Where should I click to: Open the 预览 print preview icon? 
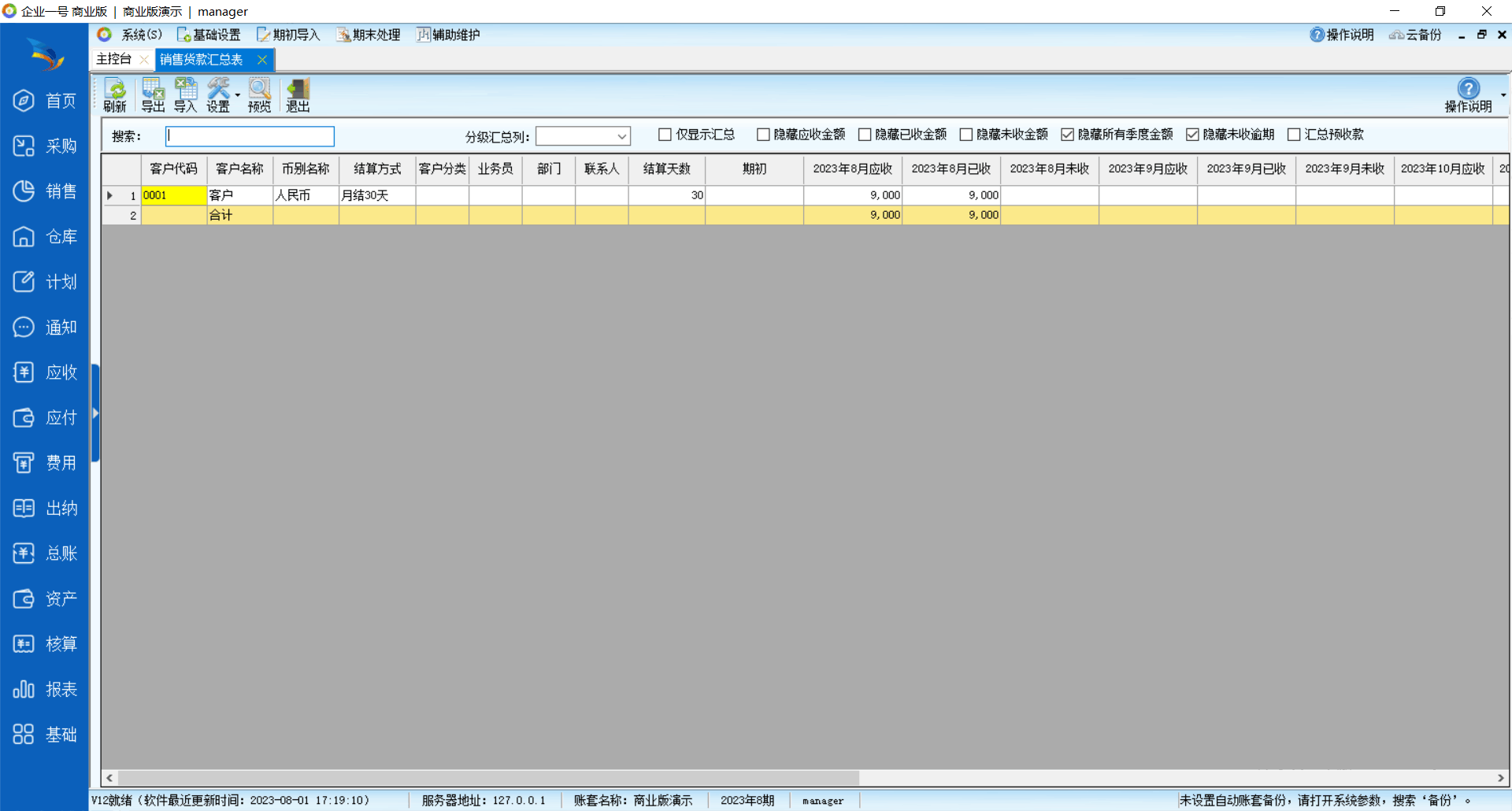pos(259,95)
